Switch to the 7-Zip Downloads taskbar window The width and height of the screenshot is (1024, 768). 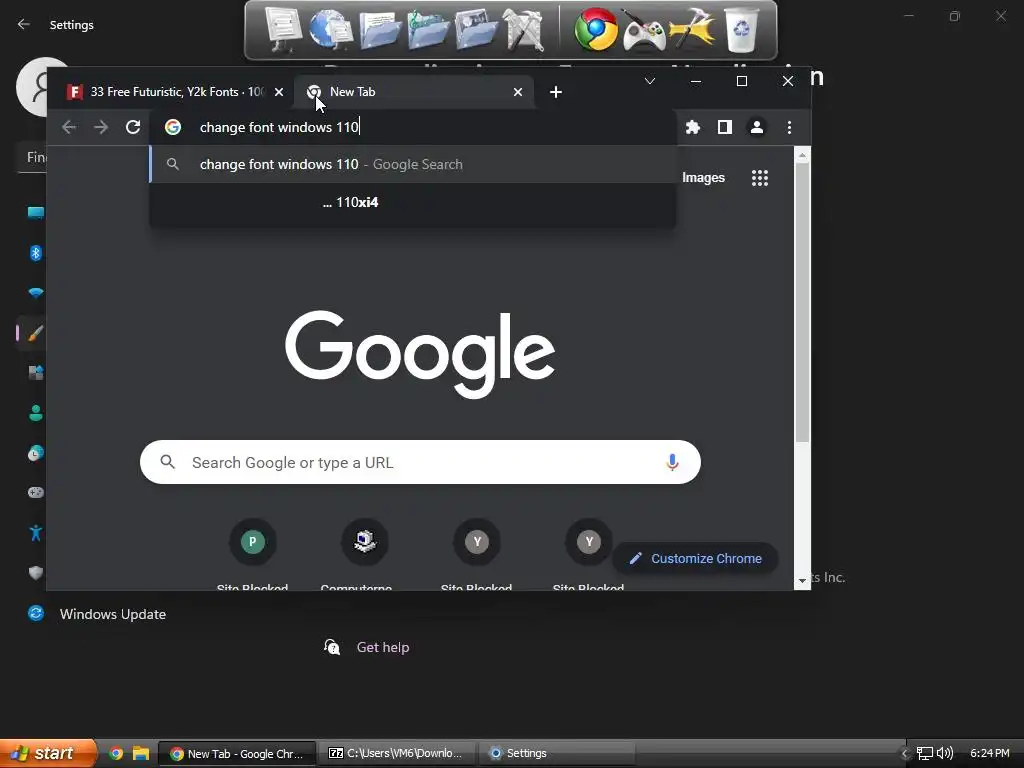(397, 754)
